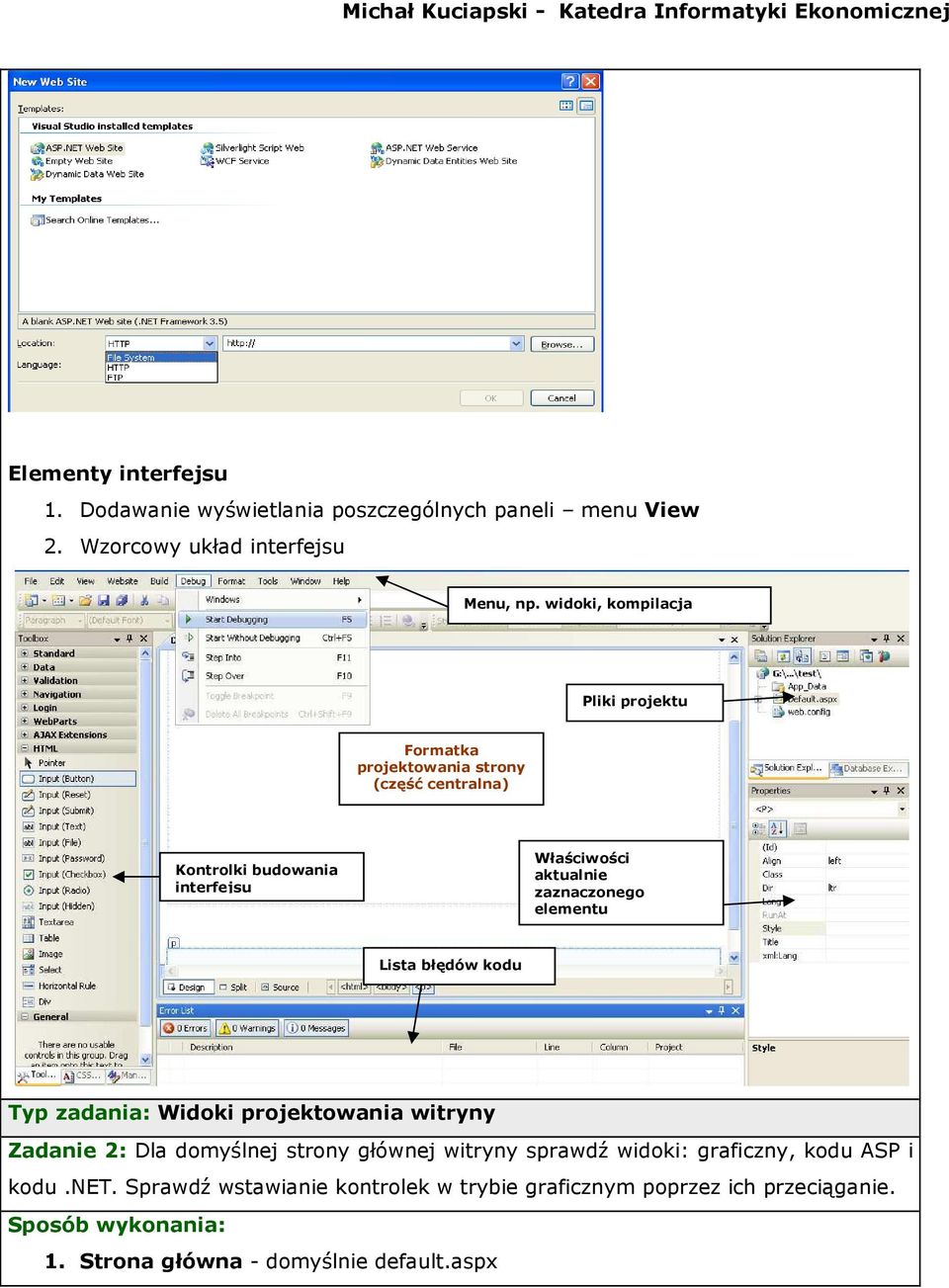Select Textarea toolbox control
Screen dimensions: 949x1288
[78, 922]
